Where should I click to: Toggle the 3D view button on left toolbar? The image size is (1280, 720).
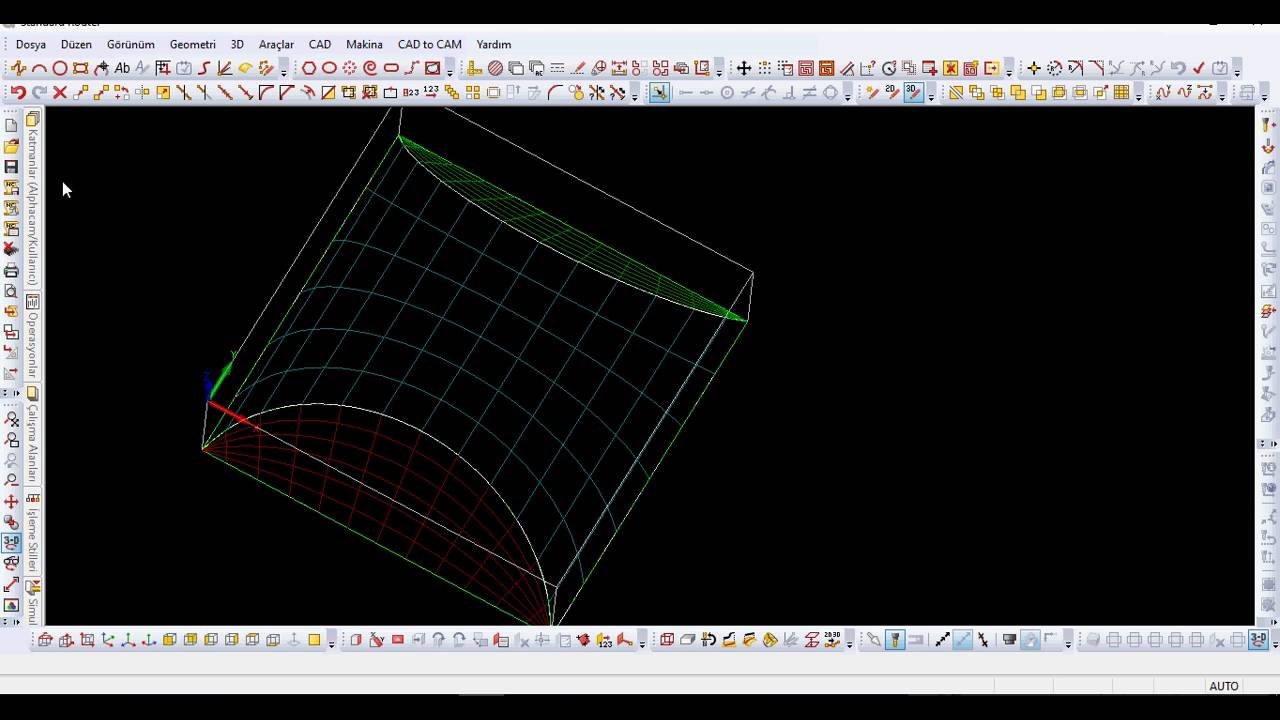(11, 543)
